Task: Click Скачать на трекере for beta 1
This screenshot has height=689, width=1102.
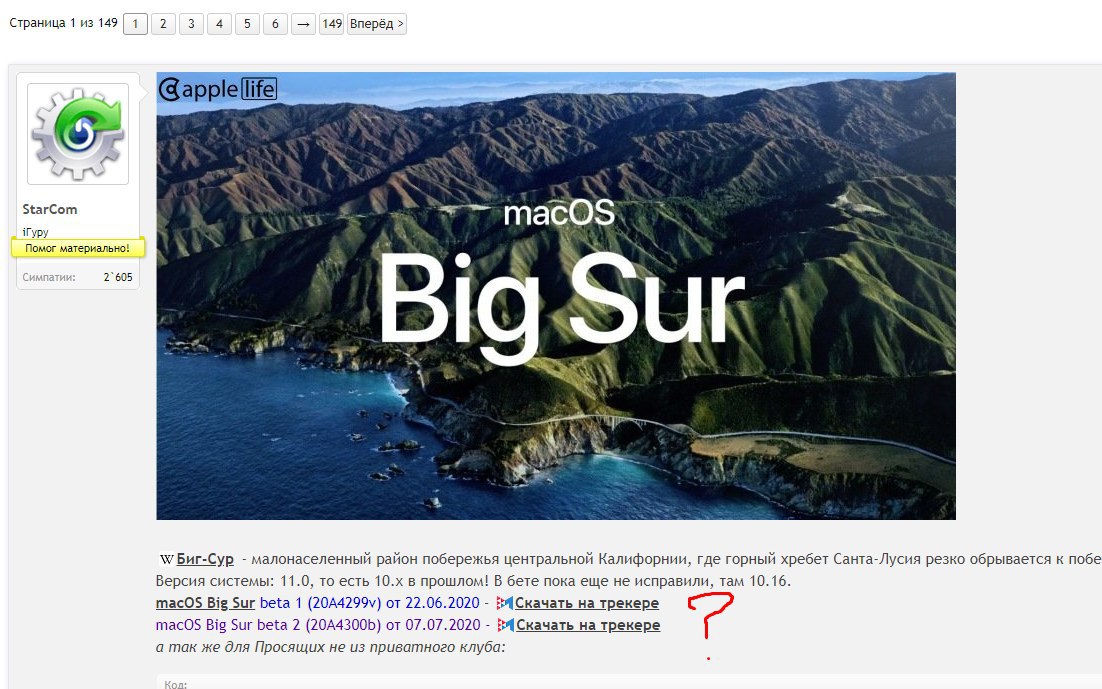Action: click(587, 603)
